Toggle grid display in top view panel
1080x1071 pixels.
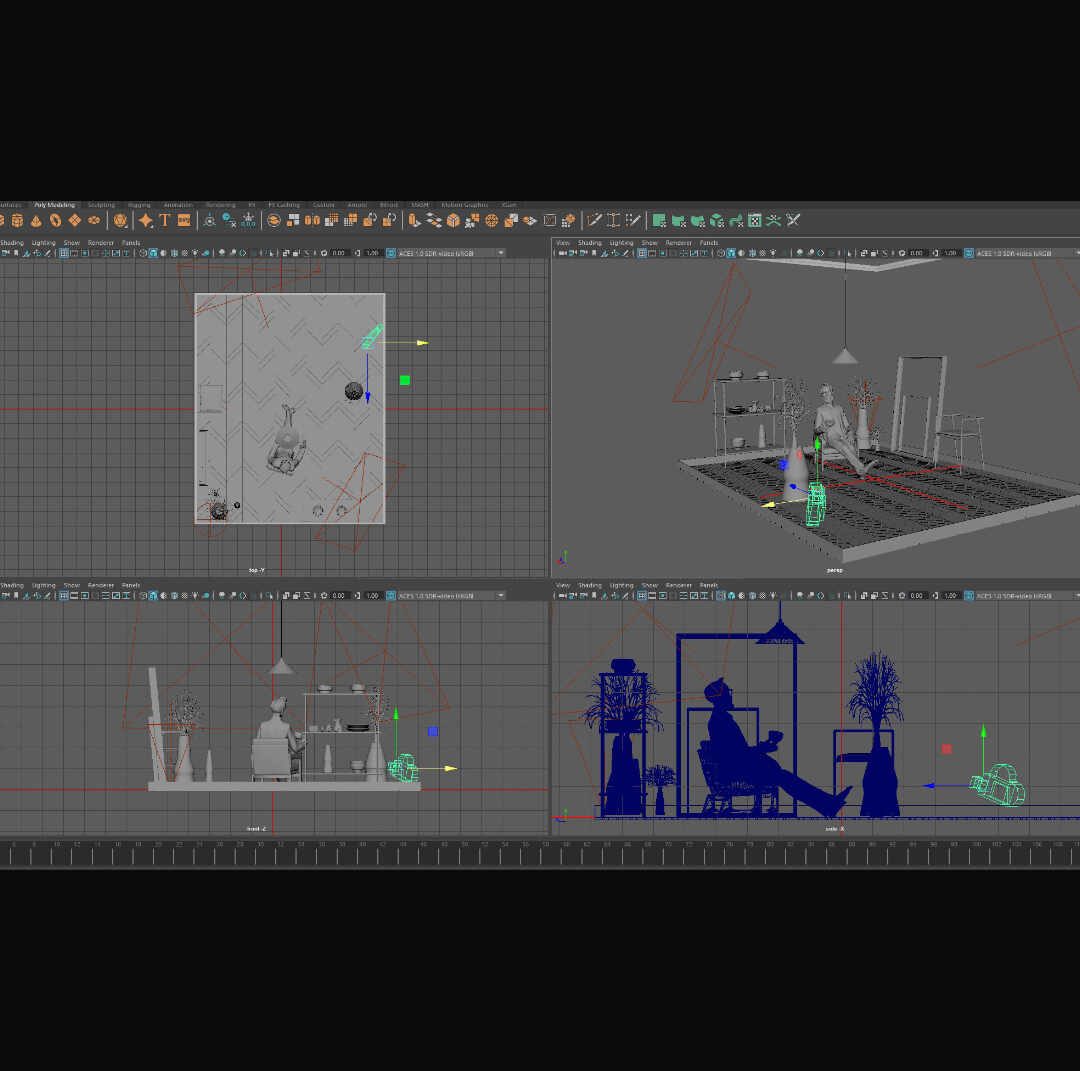(x=63, y=253)
